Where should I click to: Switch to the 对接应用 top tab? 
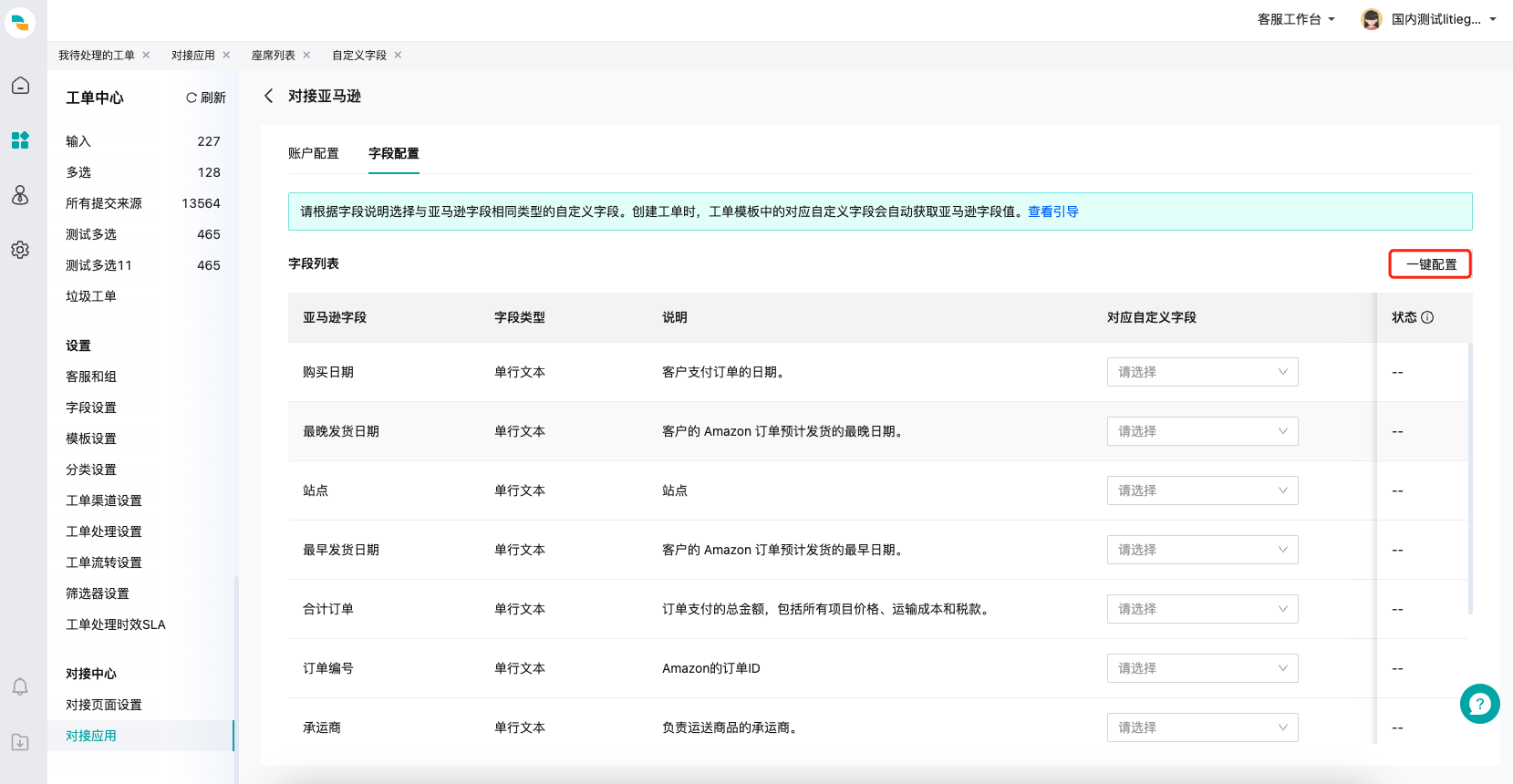[193, 56]
